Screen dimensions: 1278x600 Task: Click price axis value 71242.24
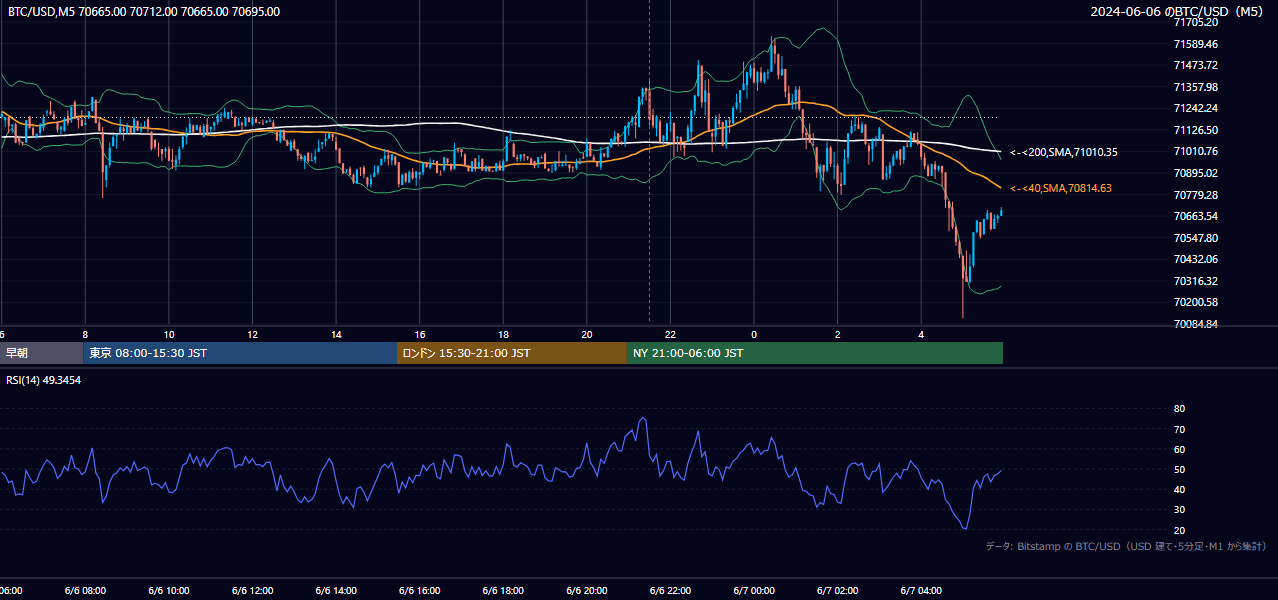tap(1196, 108)
